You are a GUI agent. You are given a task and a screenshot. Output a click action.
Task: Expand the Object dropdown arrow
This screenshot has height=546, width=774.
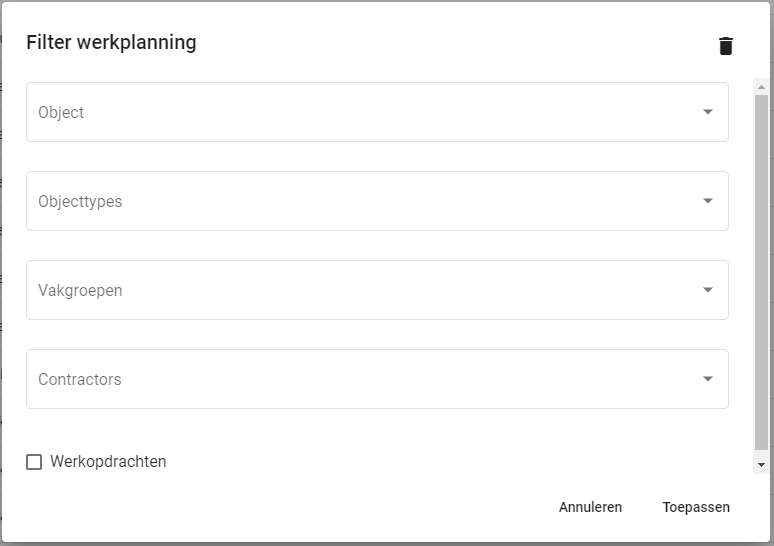708,112
